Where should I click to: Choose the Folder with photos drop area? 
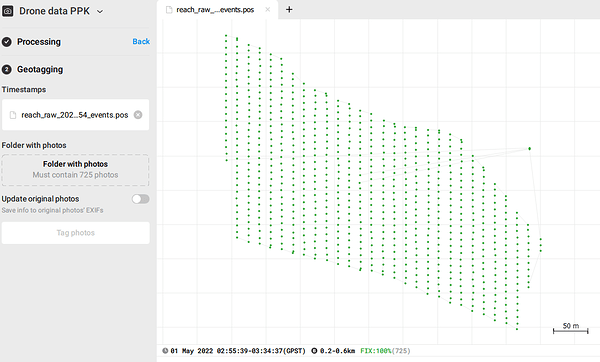[75, 170]
